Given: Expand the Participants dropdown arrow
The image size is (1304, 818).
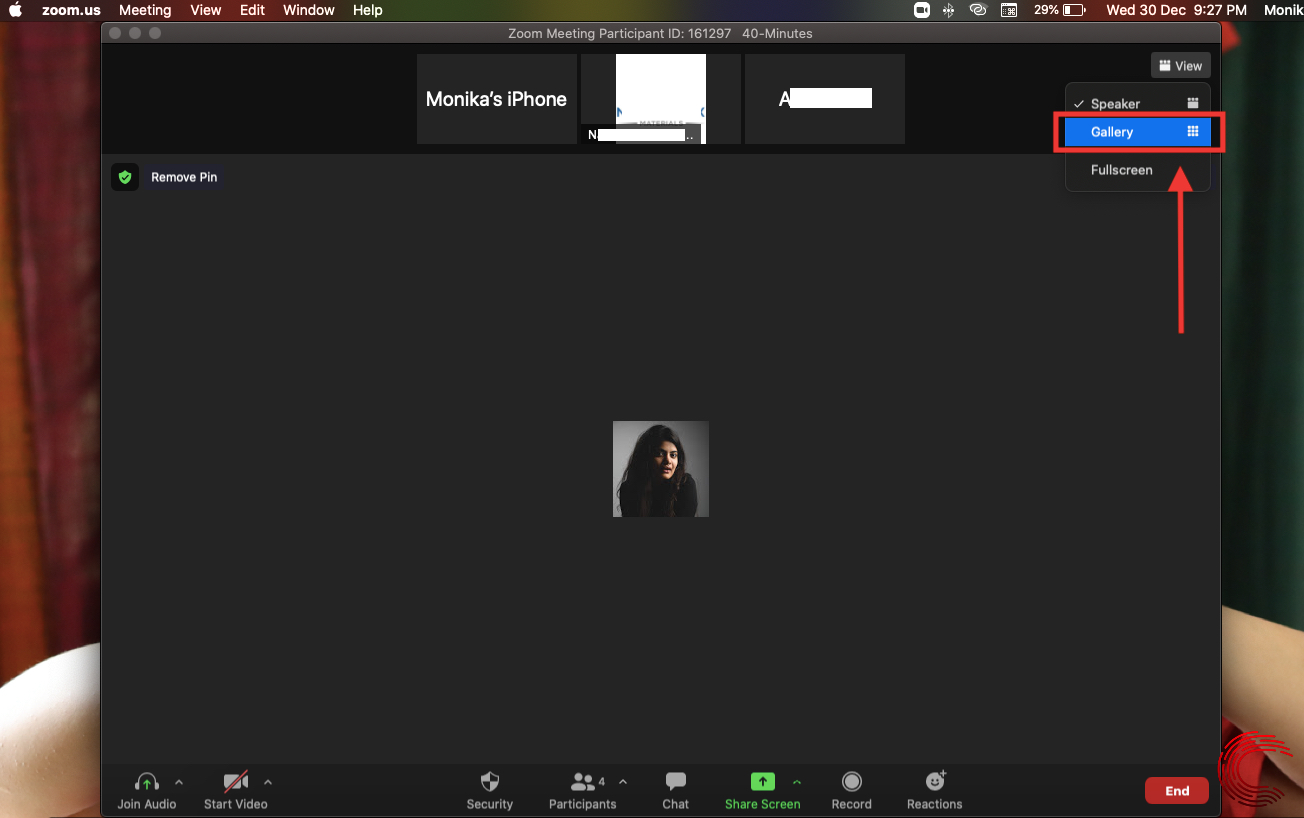Looking at the screenshot, I should pyautogui.click(x=622, y=784).
